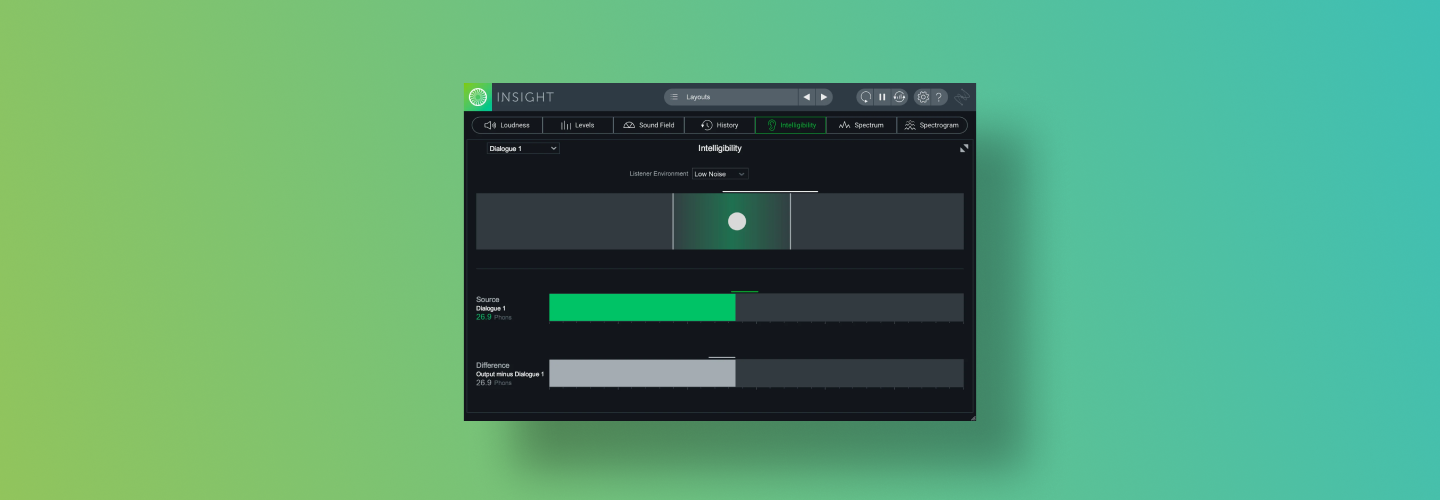Click the reset meters circular arrow icon

(x=866, y=97)
